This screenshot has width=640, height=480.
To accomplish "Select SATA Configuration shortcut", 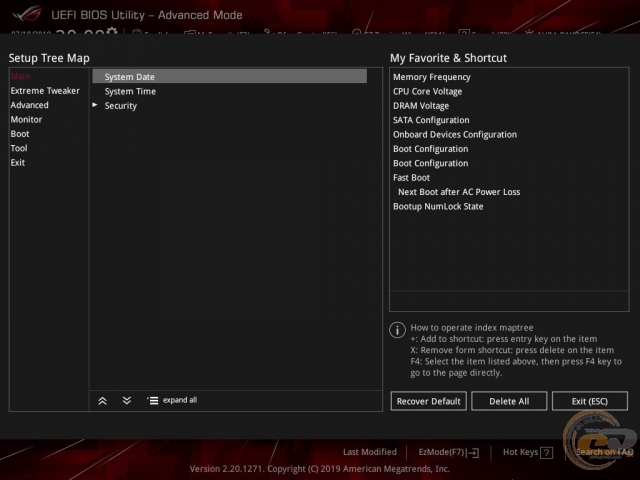I will [x=431, y=120].
